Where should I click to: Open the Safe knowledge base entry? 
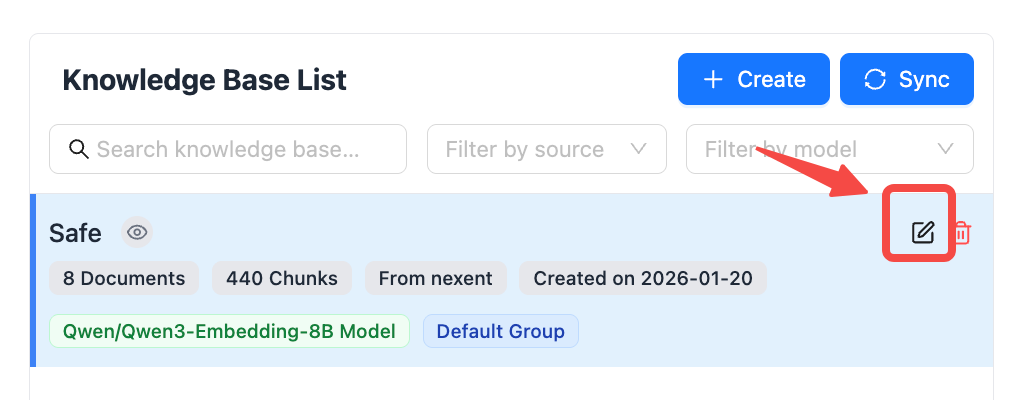76,233
